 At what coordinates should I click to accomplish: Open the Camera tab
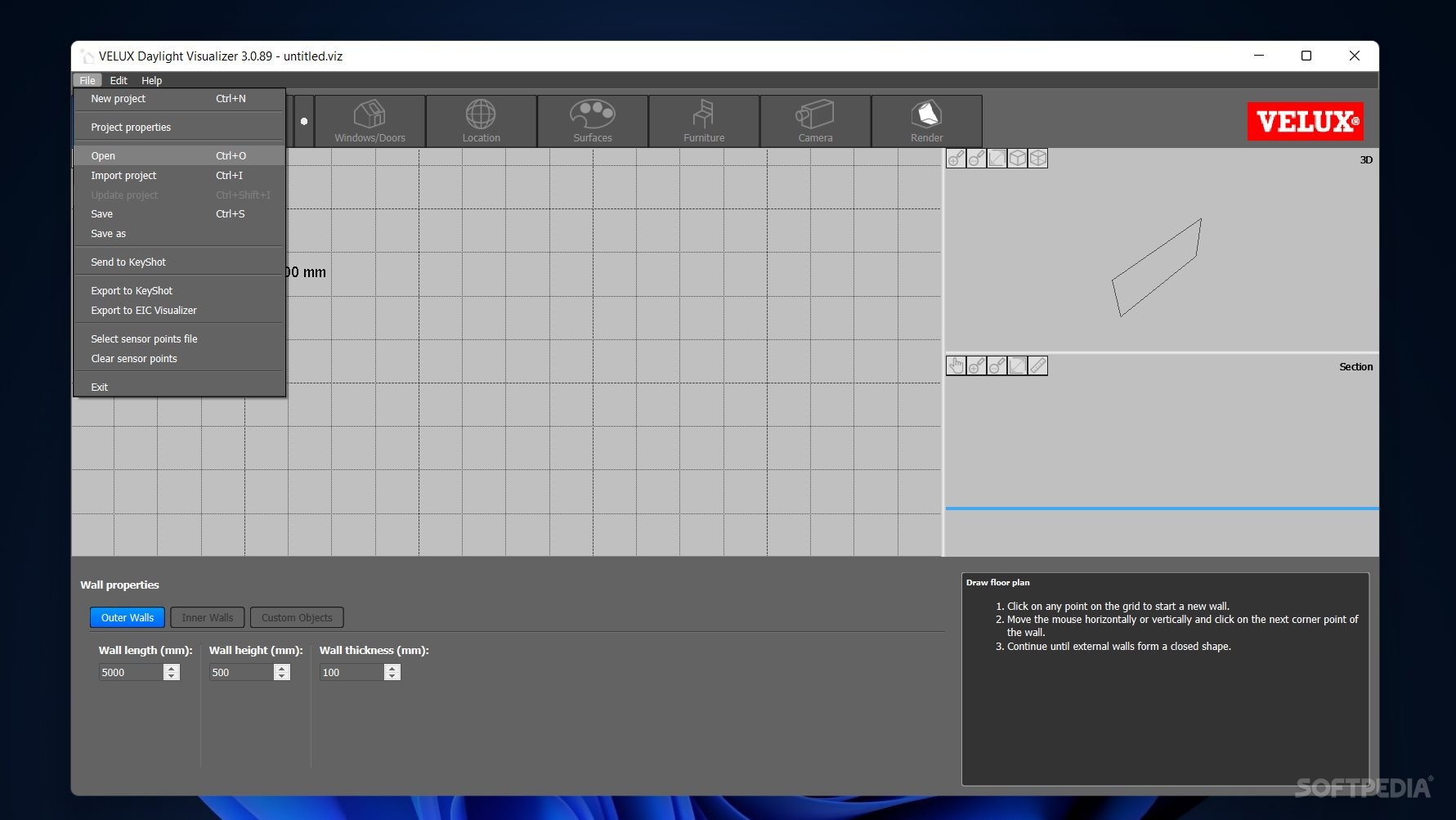click(x=815, y=121)
